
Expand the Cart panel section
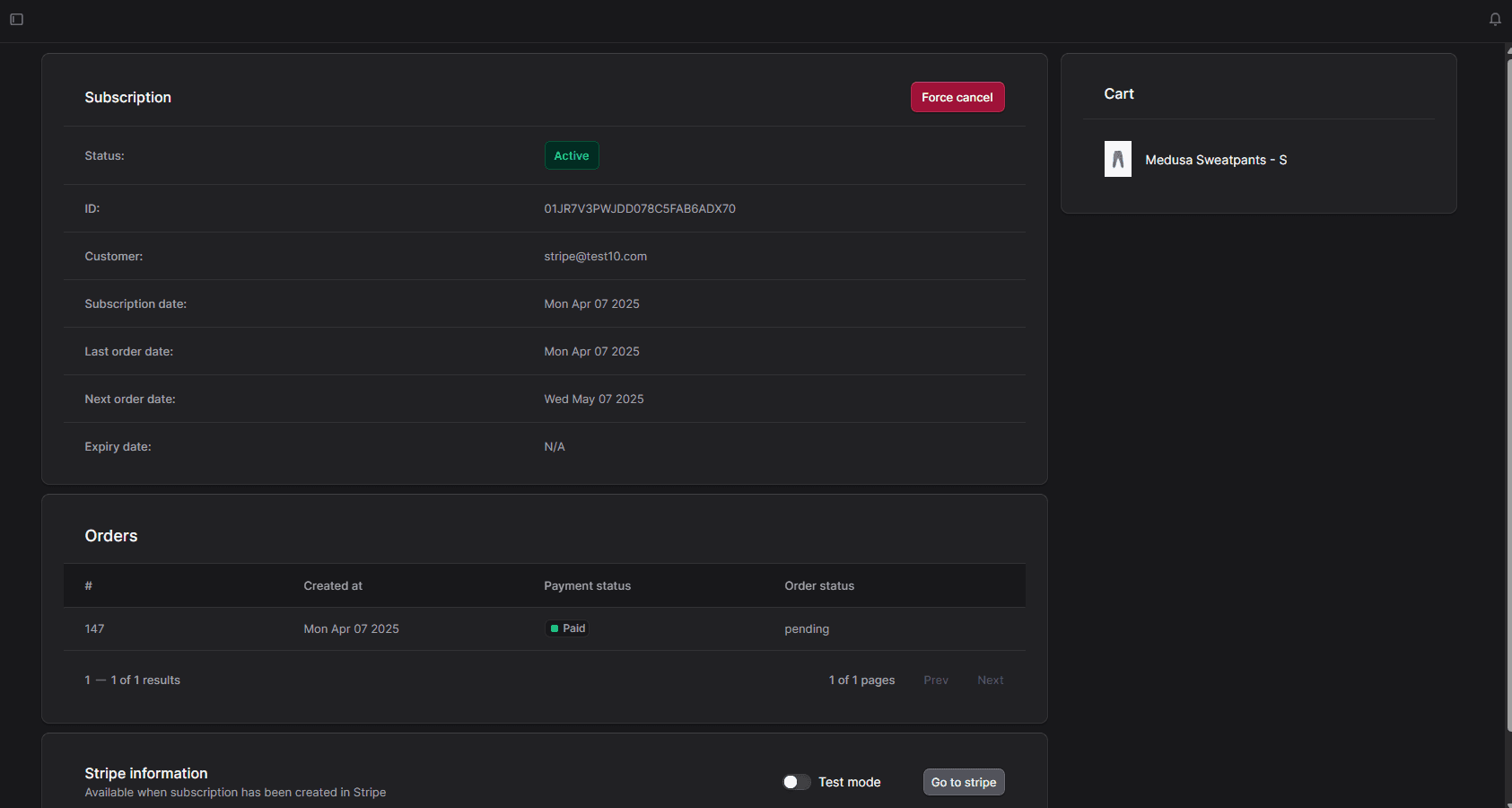point(1118,93)
